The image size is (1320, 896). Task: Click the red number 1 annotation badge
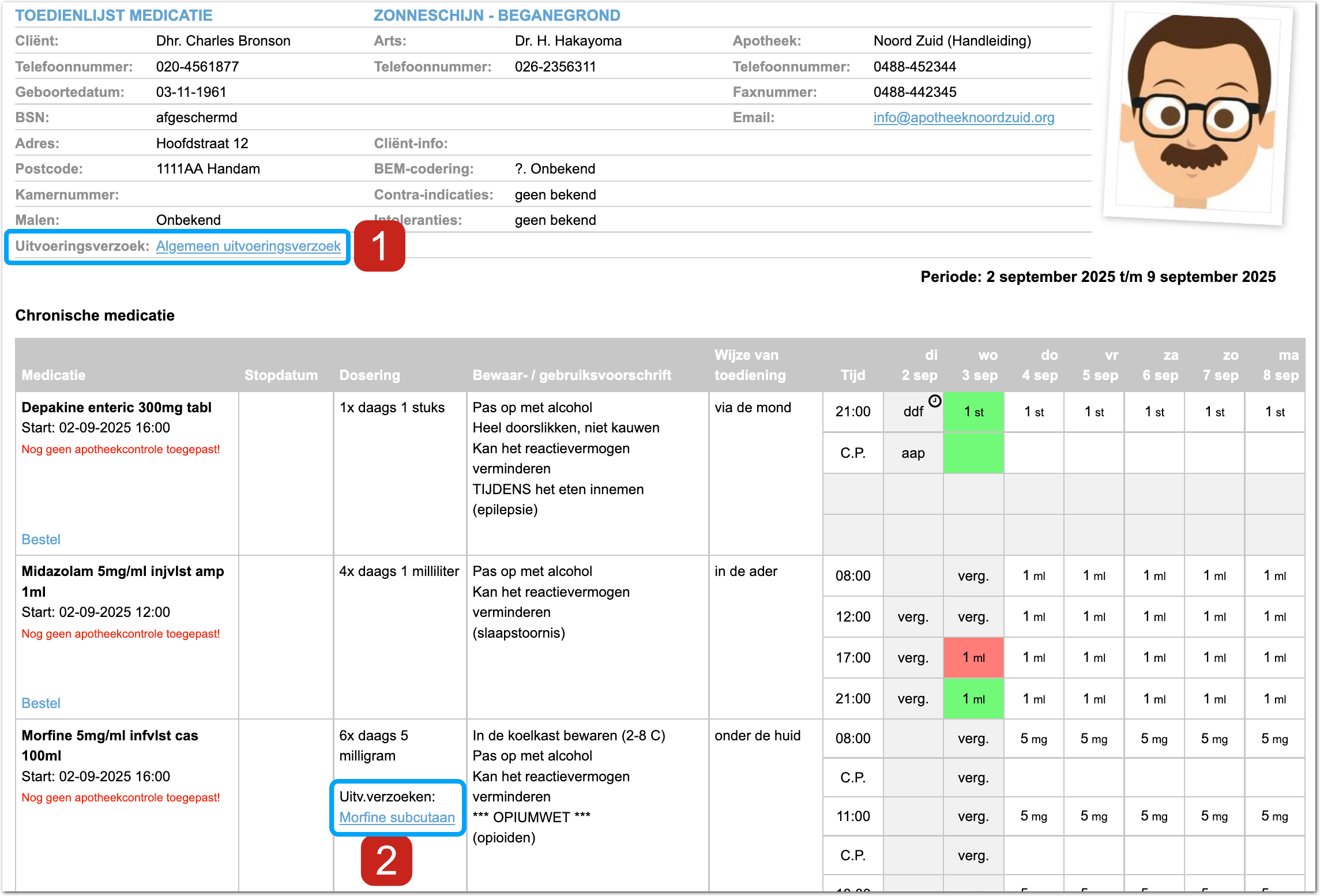click(x=379, y=246)
